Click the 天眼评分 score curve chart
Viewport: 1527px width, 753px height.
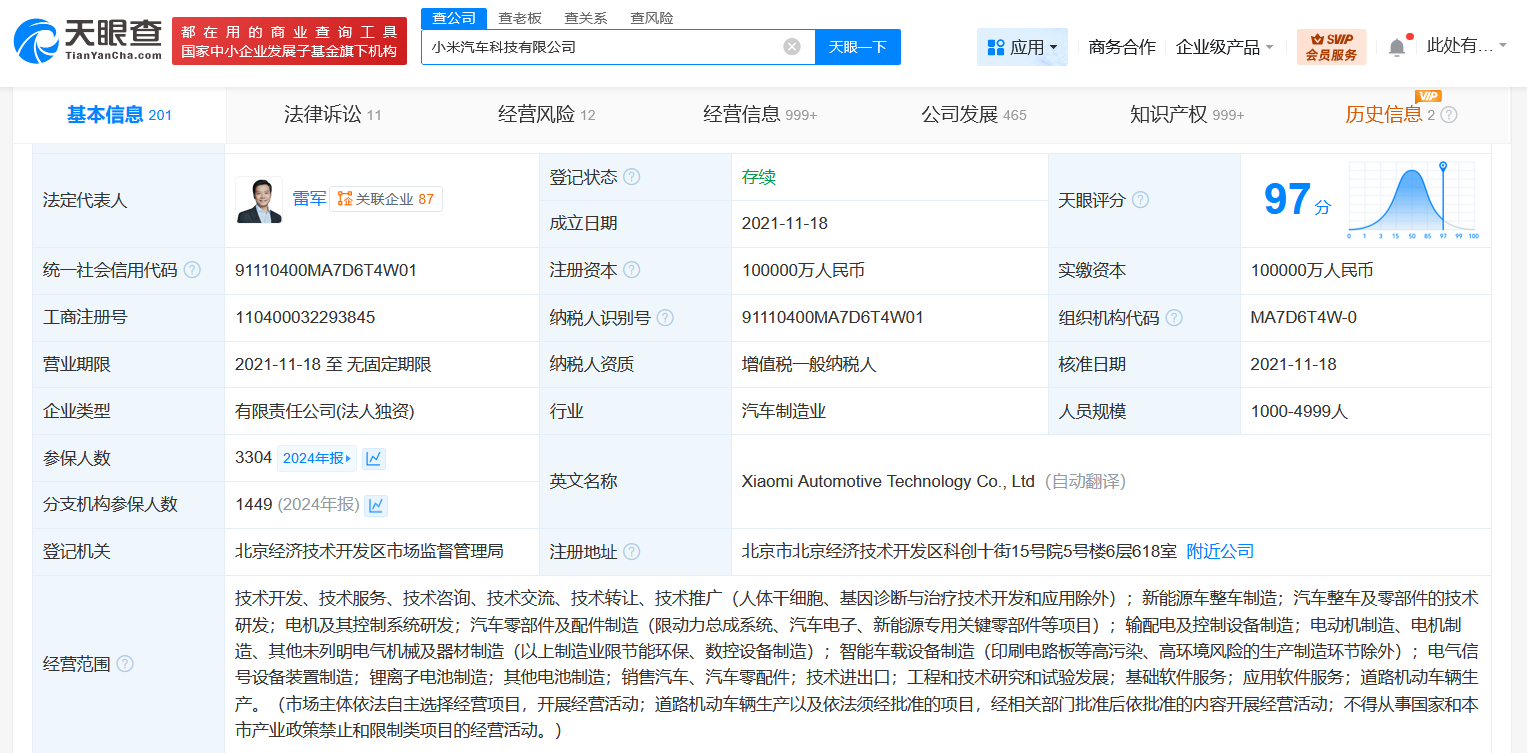[x=1413, y=203]
